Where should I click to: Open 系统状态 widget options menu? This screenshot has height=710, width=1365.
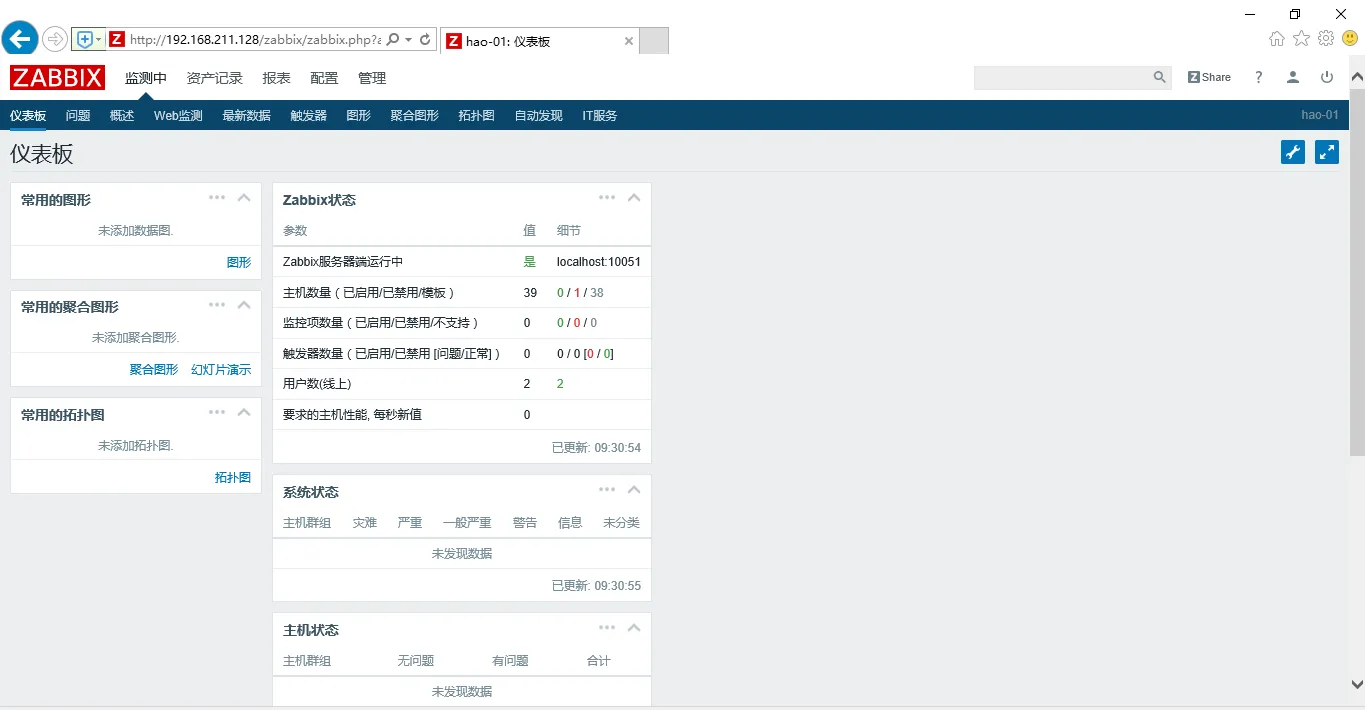pyautogui.click(x=607, y=490)
